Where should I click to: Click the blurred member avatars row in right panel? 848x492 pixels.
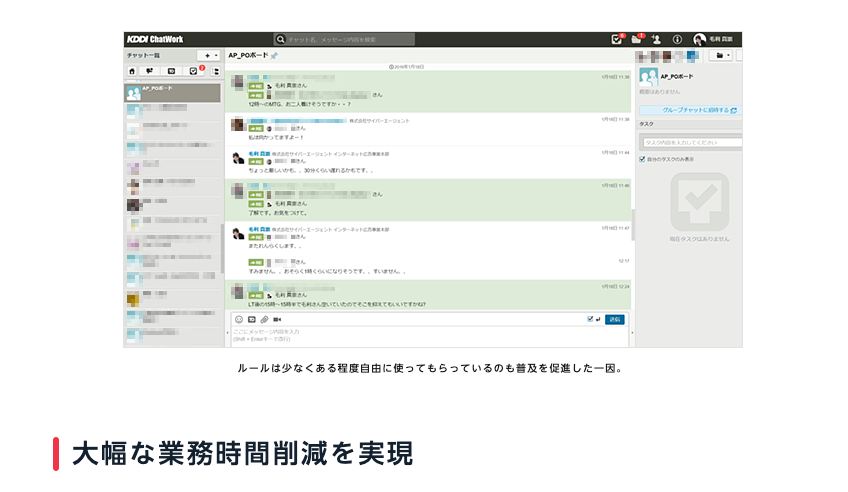point(667,56)
